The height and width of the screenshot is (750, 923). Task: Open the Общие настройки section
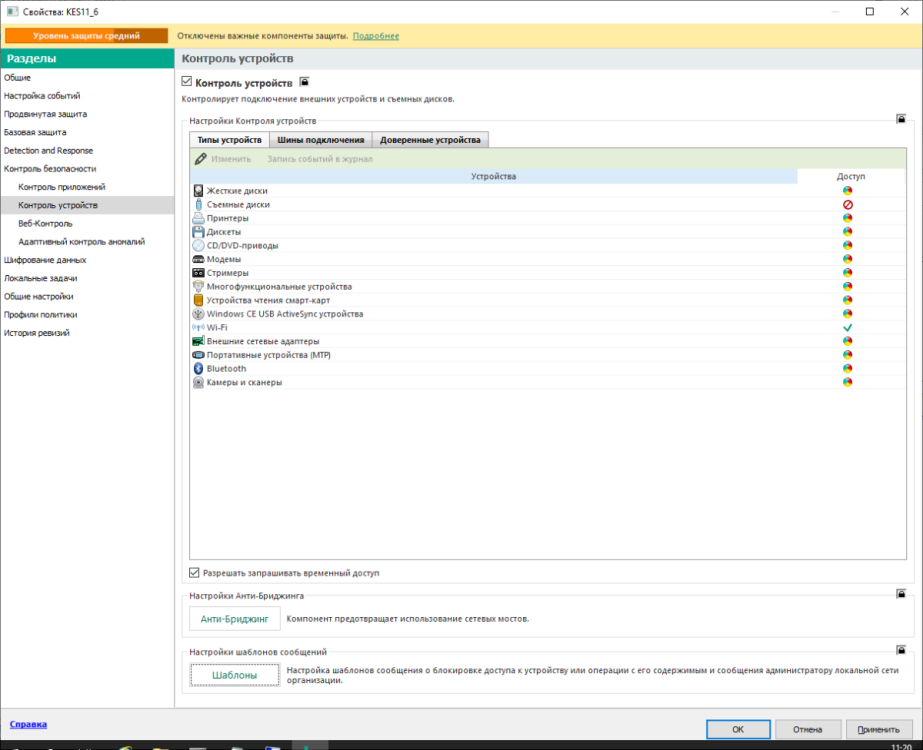39,297
